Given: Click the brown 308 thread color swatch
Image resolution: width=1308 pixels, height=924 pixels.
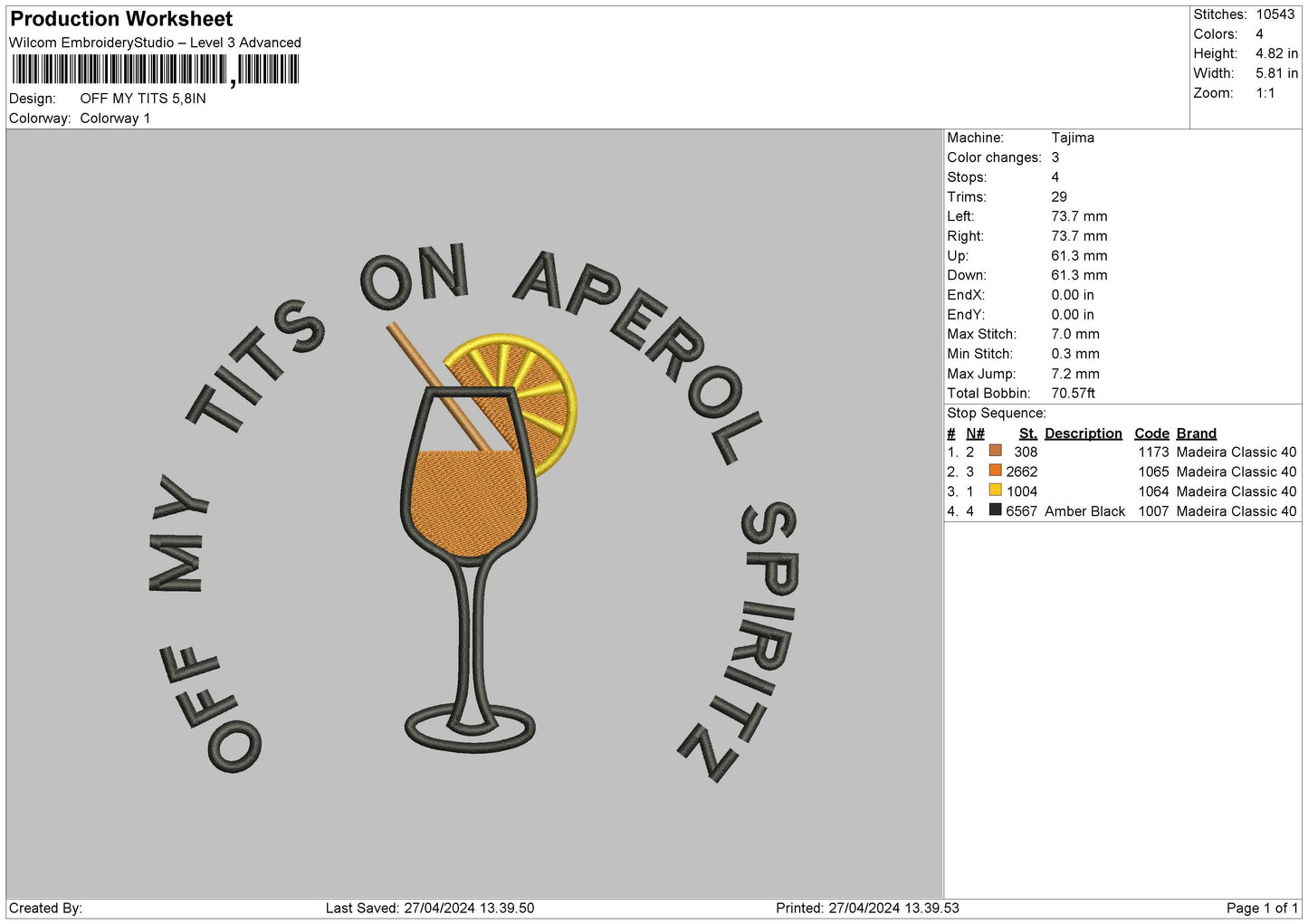Looking at the screenshot, I should coord(996,451).
